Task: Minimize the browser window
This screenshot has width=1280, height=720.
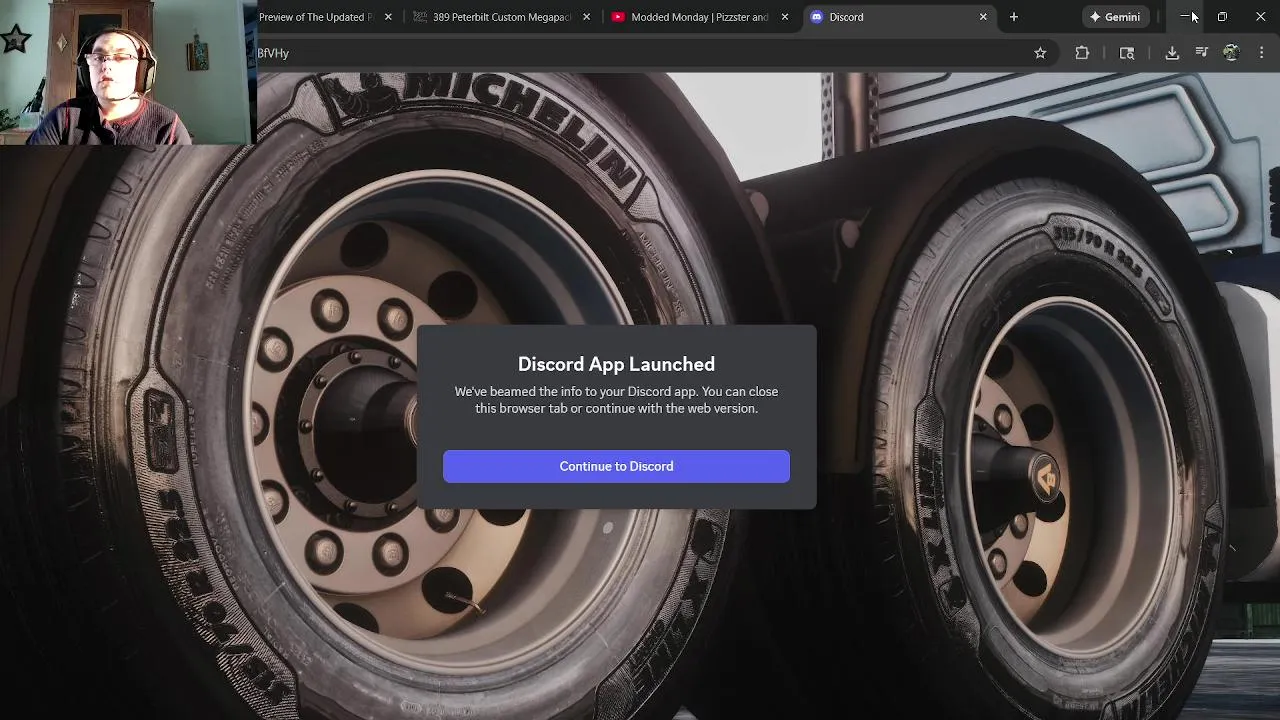Action: (x=1185, y=17)
